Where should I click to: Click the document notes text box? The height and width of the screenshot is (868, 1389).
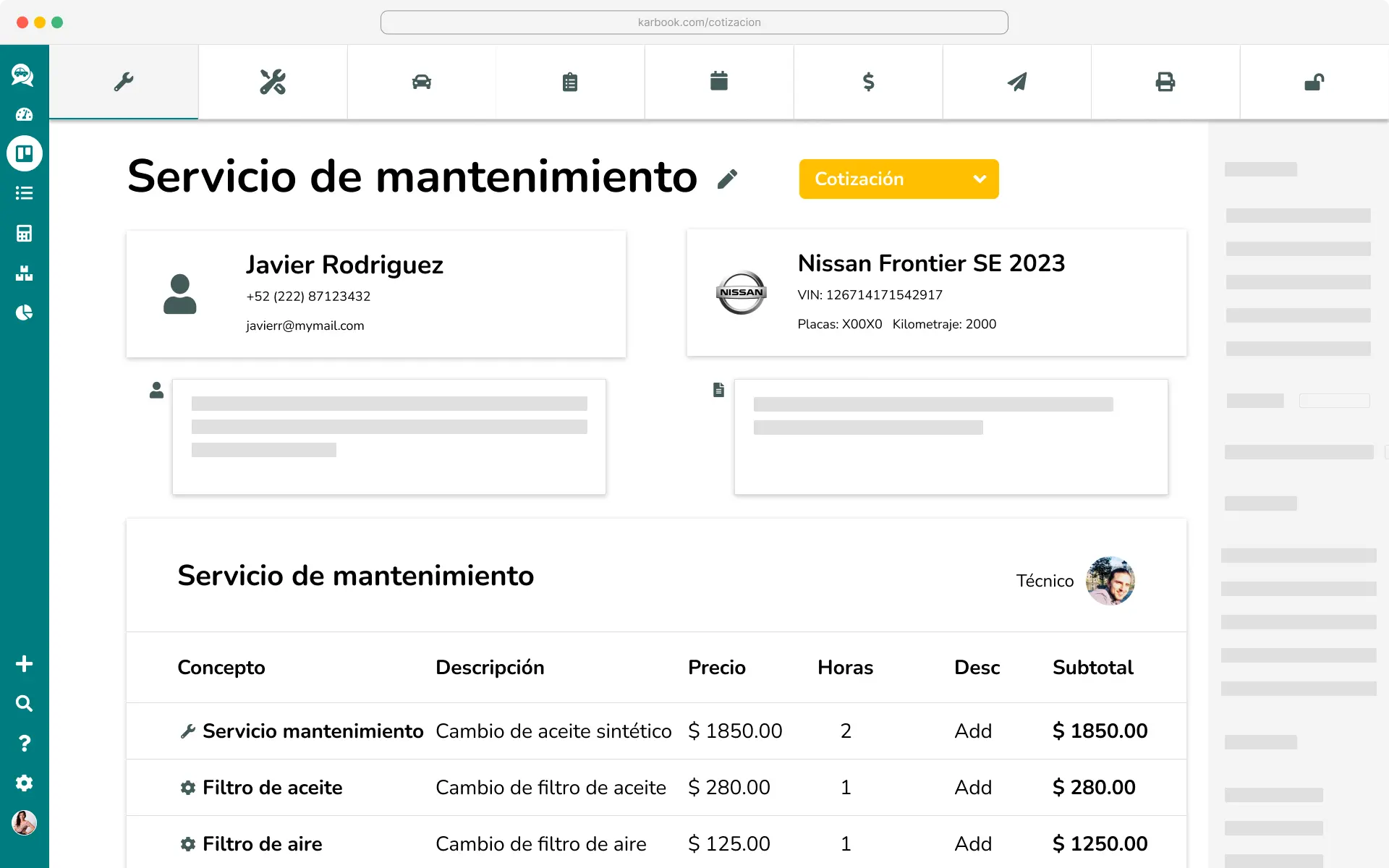click(x=951, y=437)
